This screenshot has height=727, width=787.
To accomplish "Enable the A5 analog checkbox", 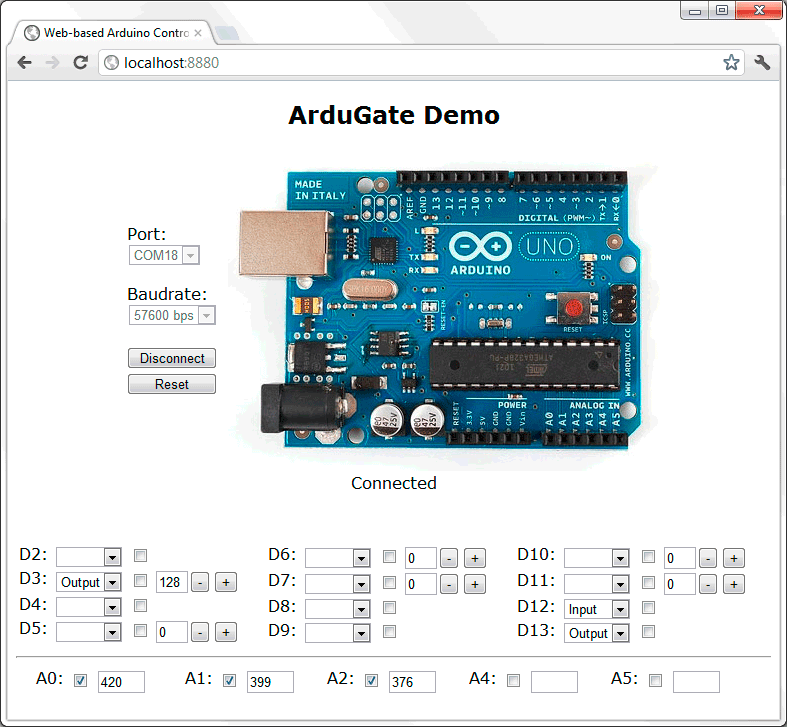I will coord(655,680).
